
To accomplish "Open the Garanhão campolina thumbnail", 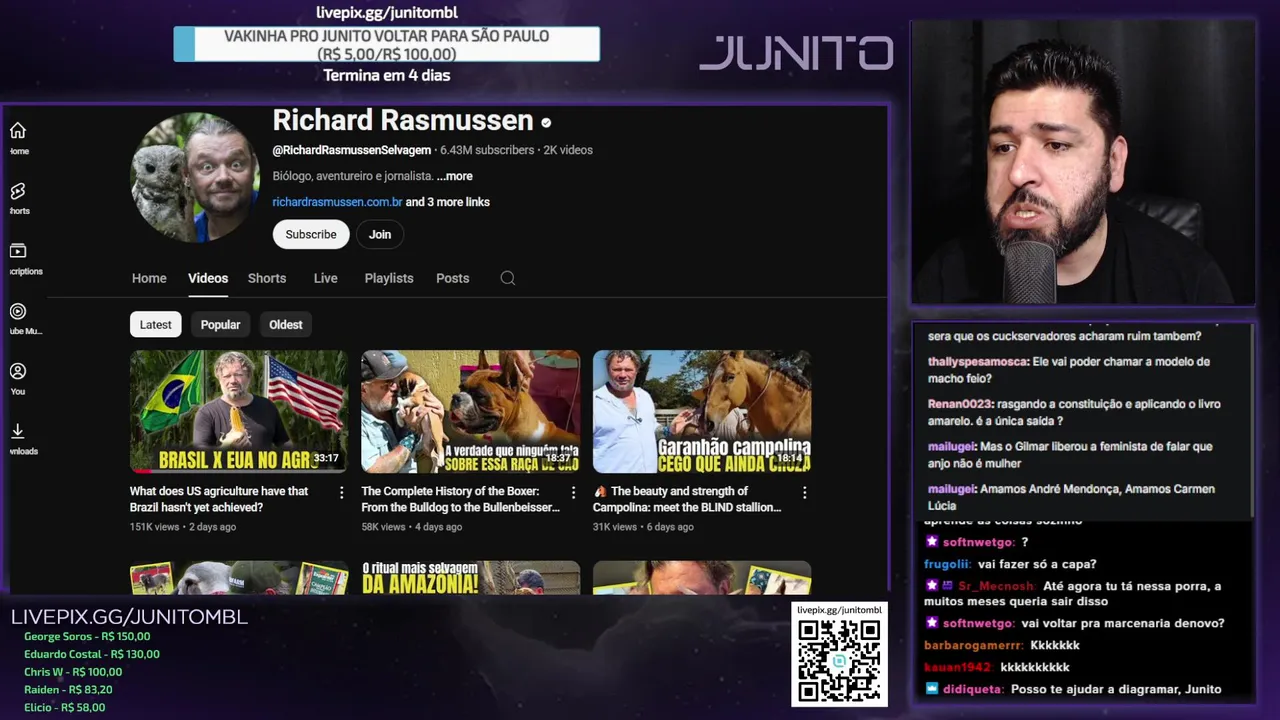I will (702, 411).
